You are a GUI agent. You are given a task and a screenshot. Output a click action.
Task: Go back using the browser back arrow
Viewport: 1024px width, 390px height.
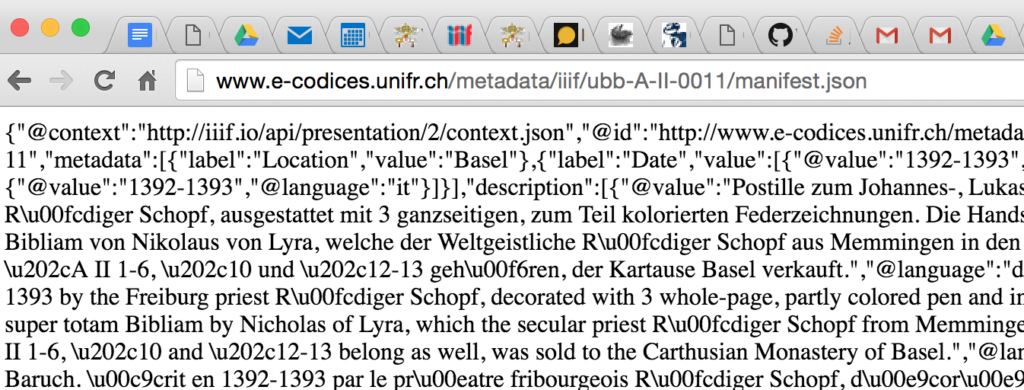[x=20, y=81]
